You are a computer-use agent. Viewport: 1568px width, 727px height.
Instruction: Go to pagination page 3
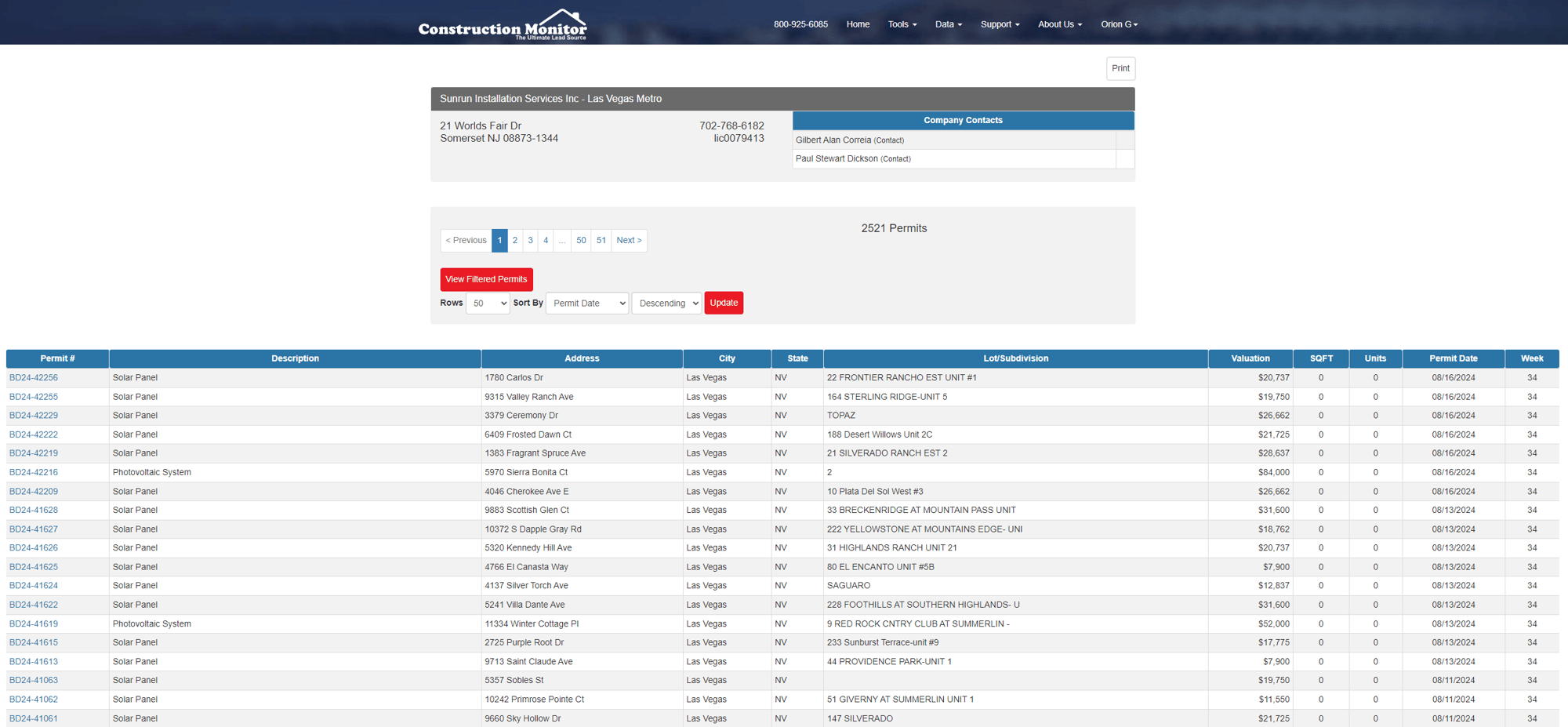tap(531, 241)
